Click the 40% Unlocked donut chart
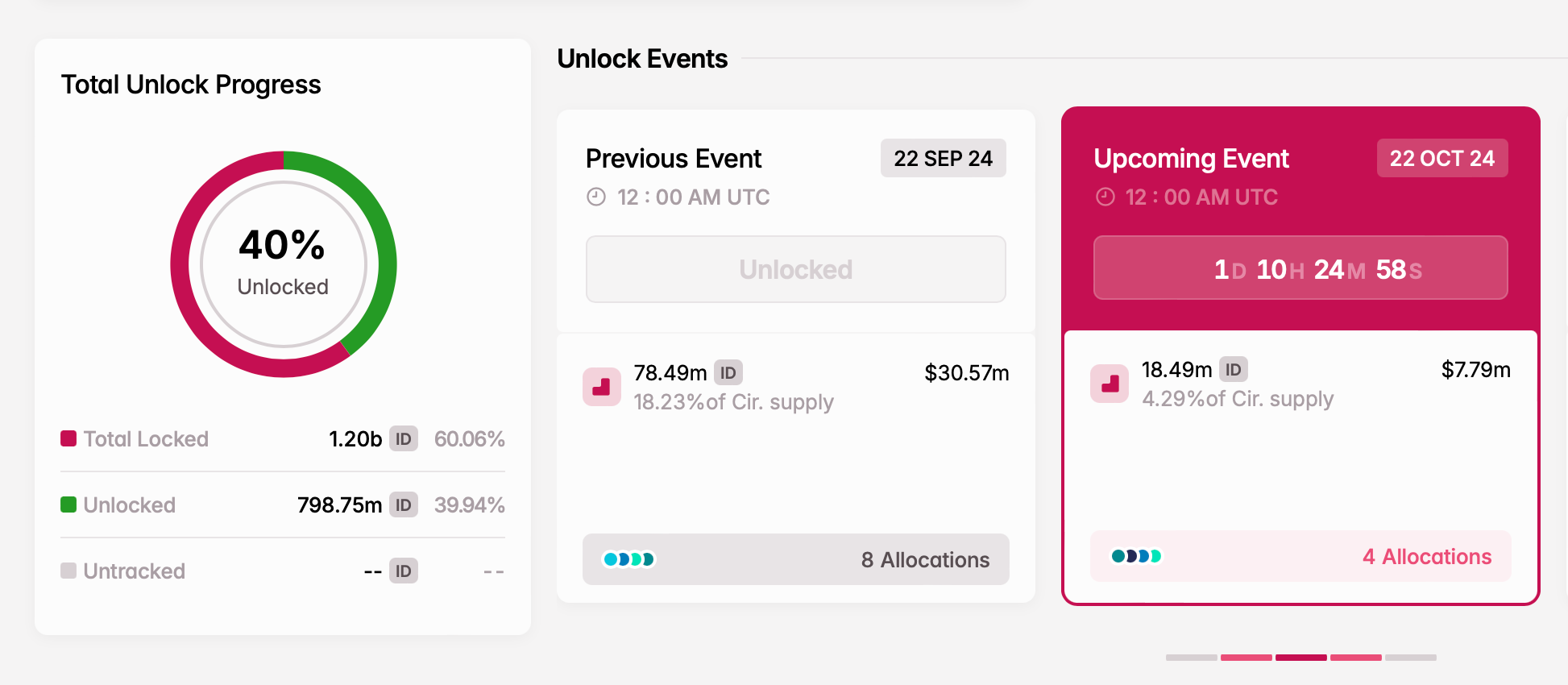Screen dimensions: 1568x685 [x=283, y=264]
